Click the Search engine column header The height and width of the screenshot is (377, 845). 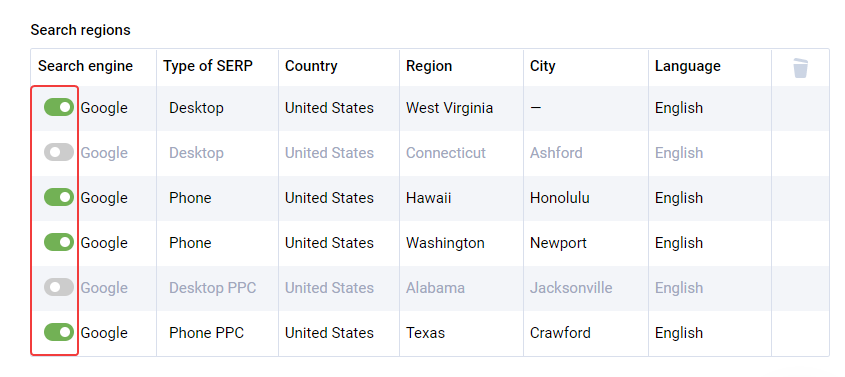[85, 66]
